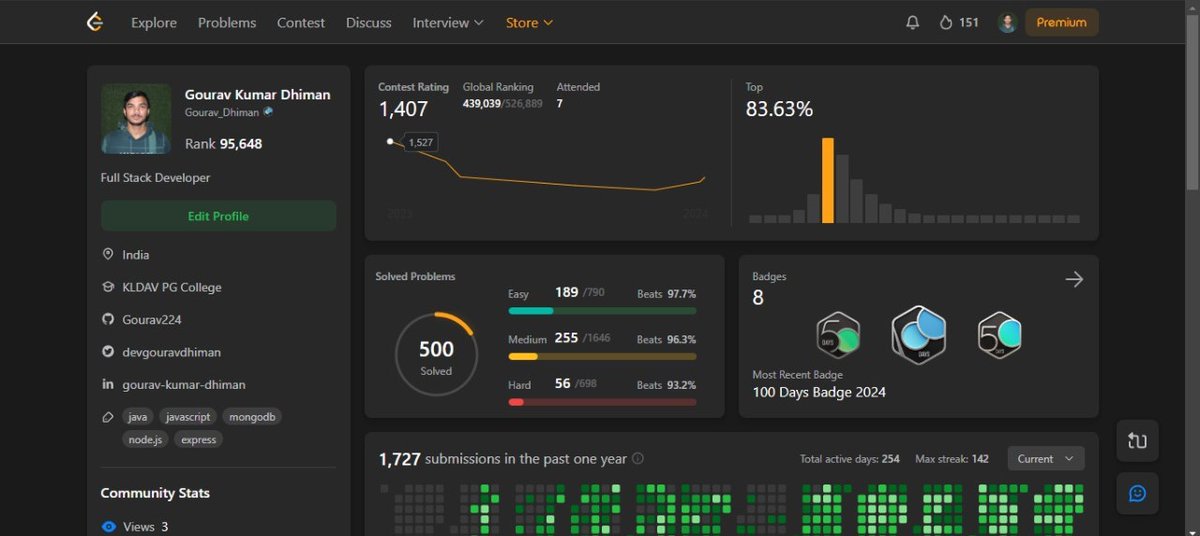Click the Full Stack Developer text

click(156, 178)
